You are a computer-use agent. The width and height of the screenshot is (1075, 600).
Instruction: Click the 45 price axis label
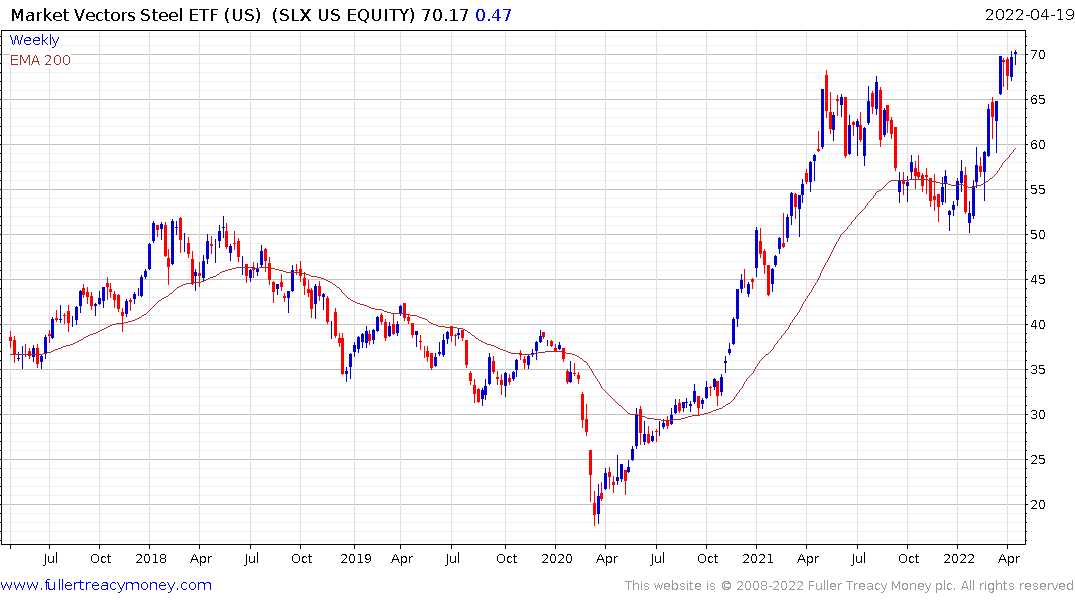[x=1038, y=280]
